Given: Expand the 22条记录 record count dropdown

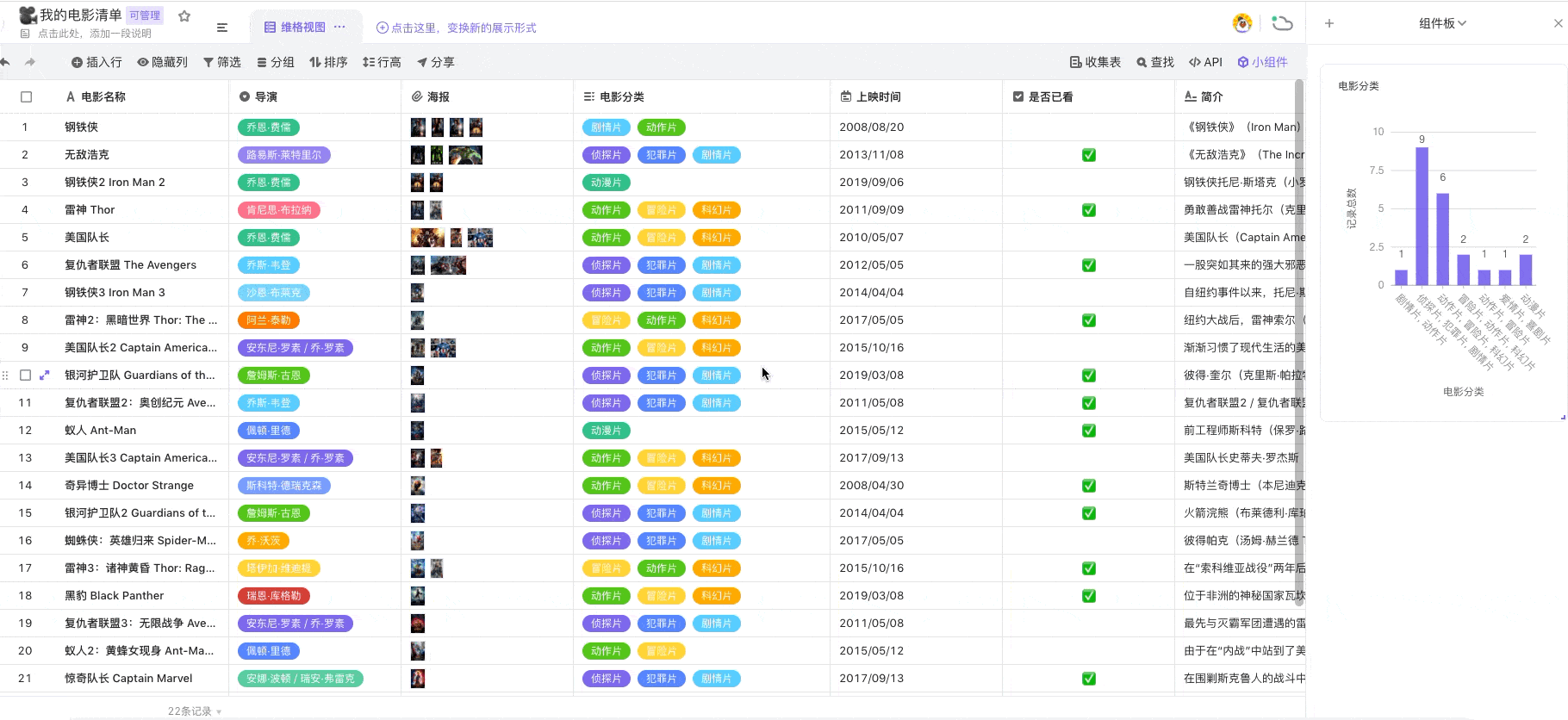Looking at the screenshot, I should coord(195,711).
